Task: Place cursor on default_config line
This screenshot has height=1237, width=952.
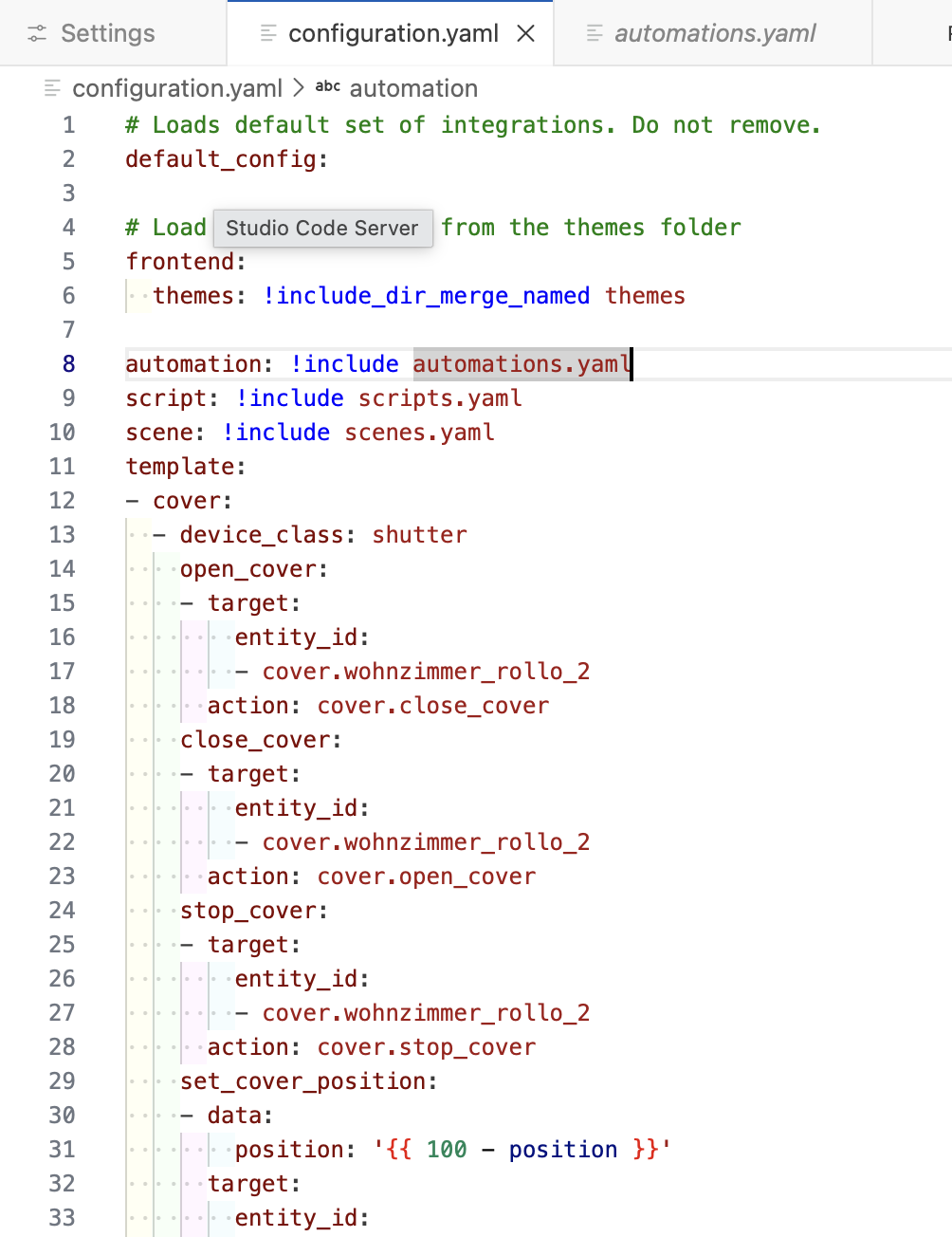Action: point(227,159)
